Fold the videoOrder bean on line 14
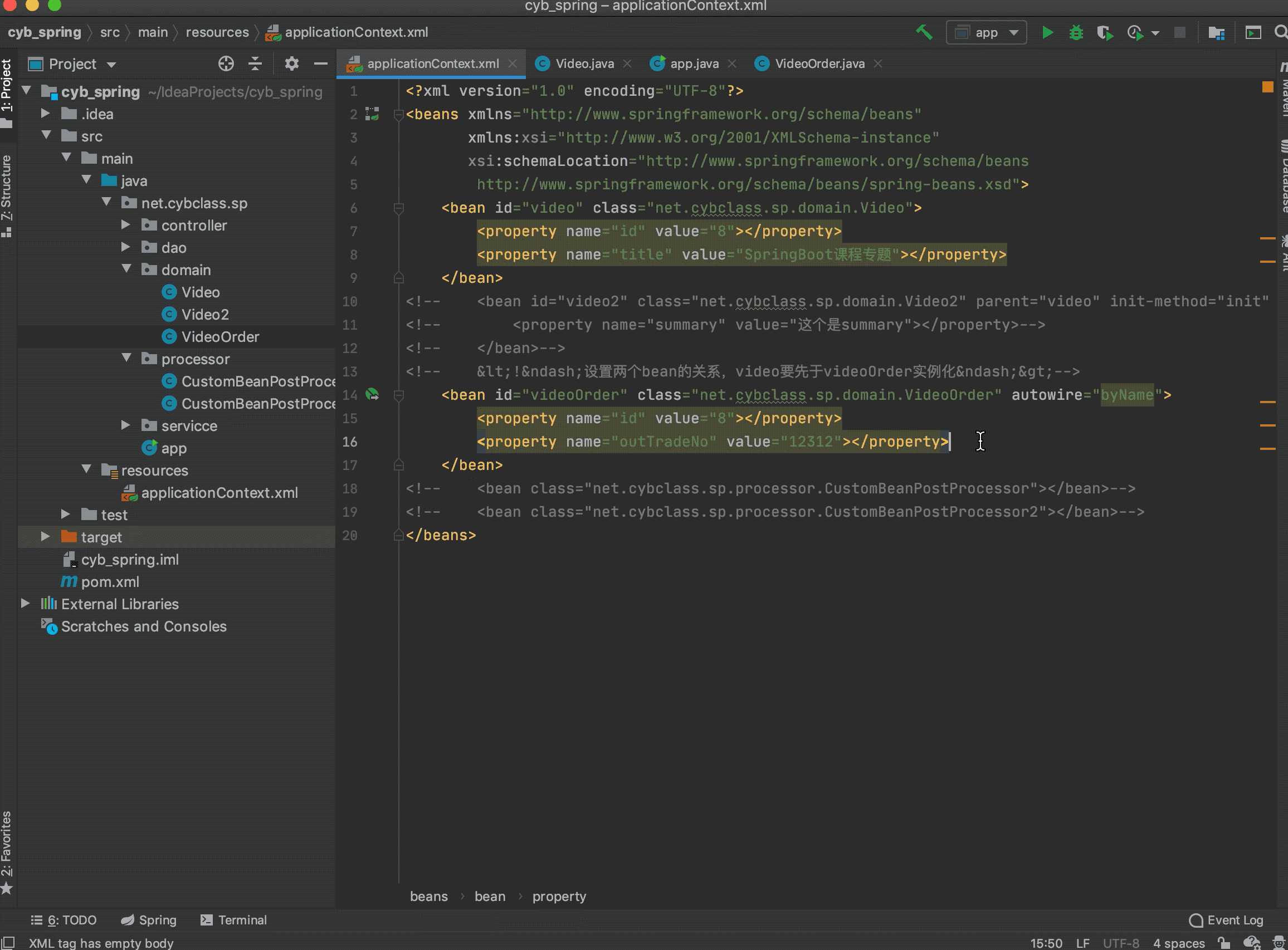This screenshot has width=1288, height=950. coord(398,395)
